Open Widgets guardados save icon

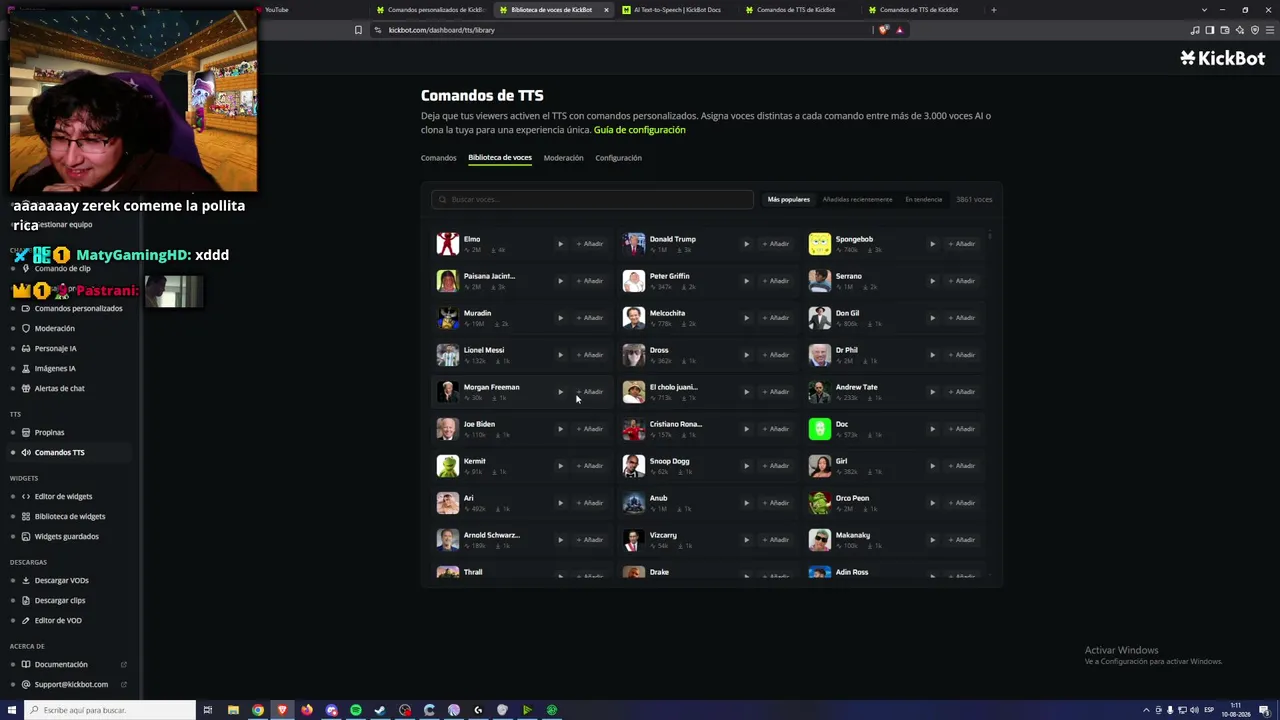(x=27, y=536)
